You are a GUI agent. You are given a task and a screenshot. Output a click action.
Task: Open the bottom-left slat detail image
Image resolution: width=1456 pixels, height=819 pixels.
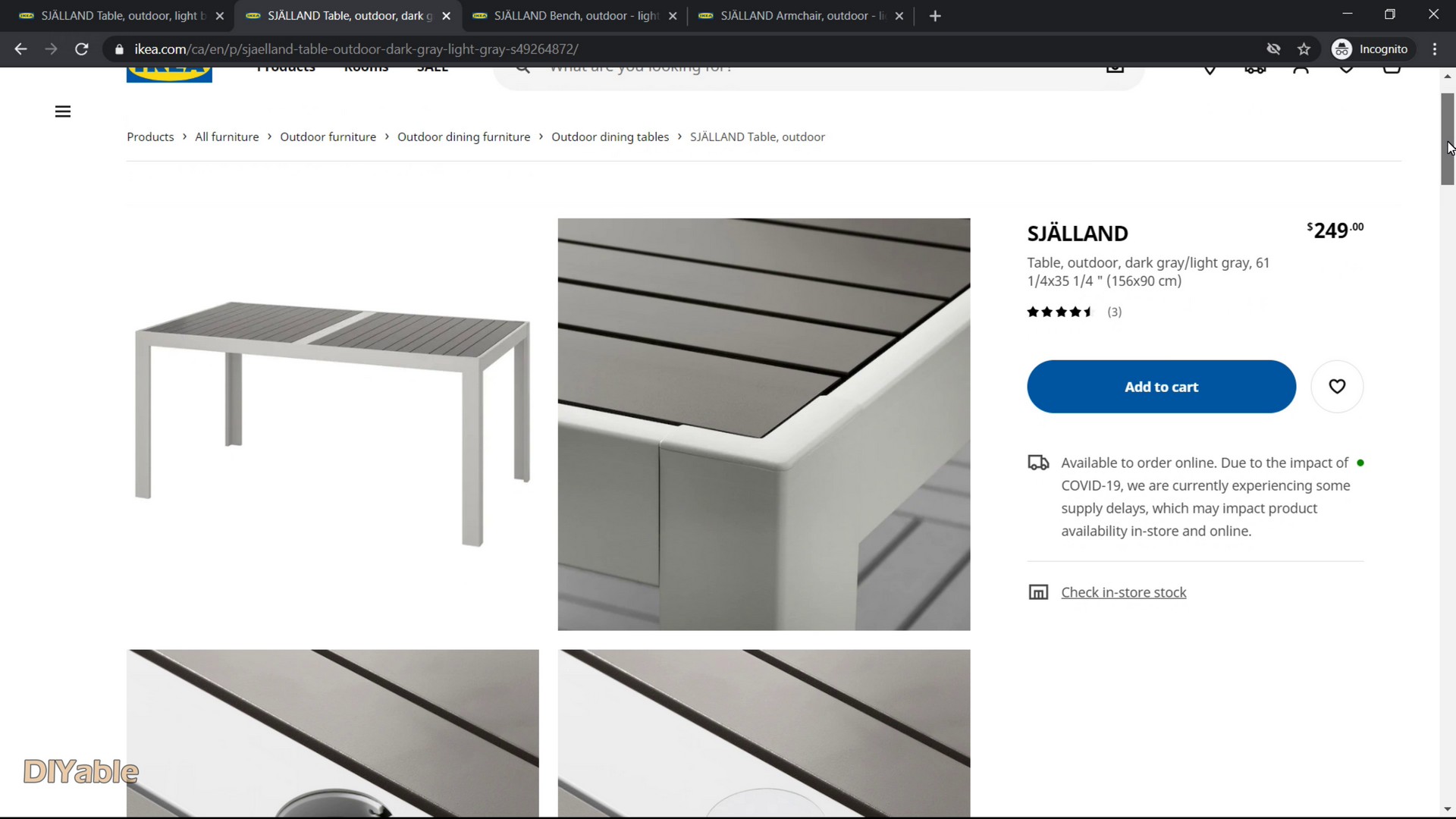(x=333, y=733)
